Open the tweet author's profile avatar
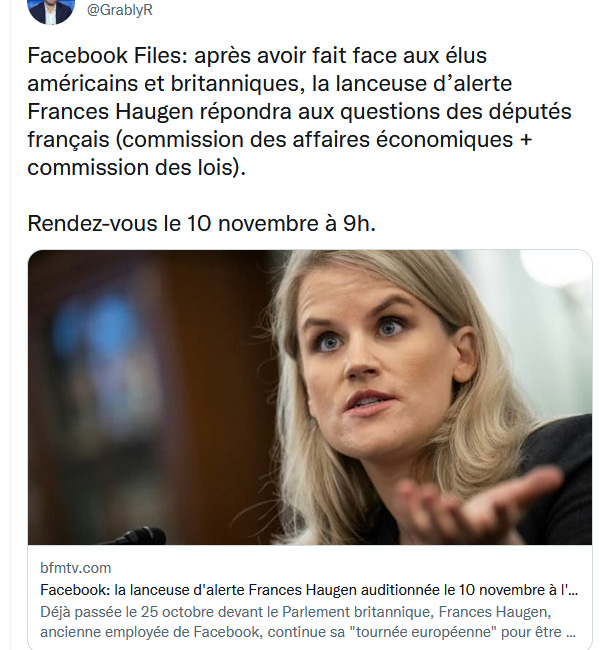The image size is (600, 650). tap(51, 9)
